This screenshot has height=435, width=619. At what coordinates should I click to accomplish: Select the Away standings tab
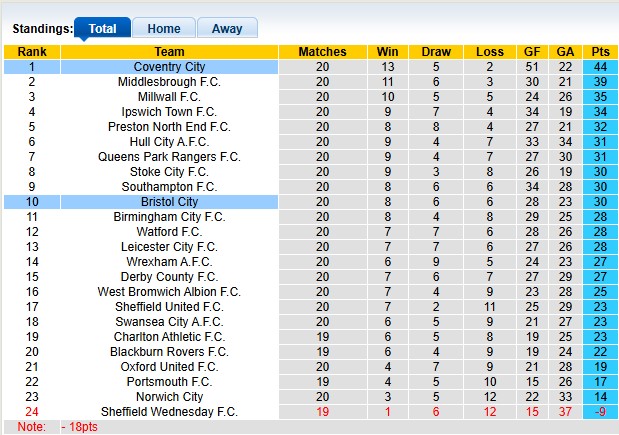pos(226,29)
